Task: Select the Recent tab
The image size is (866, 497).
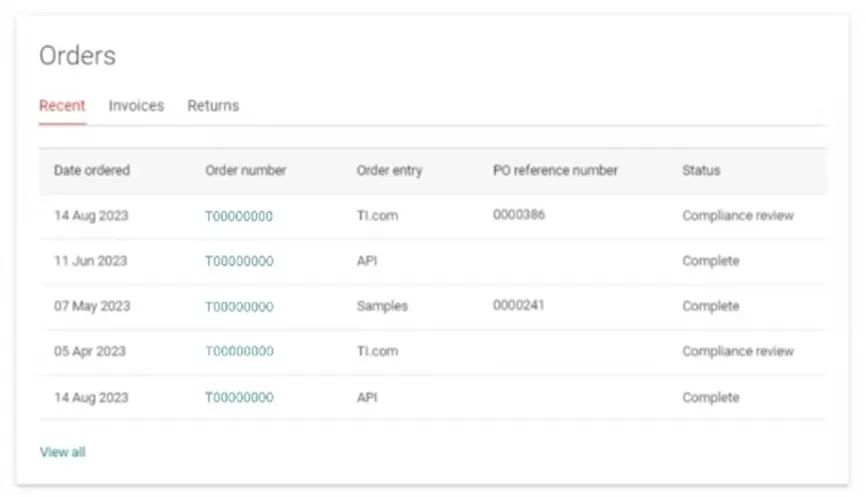Action: point(62,105)
